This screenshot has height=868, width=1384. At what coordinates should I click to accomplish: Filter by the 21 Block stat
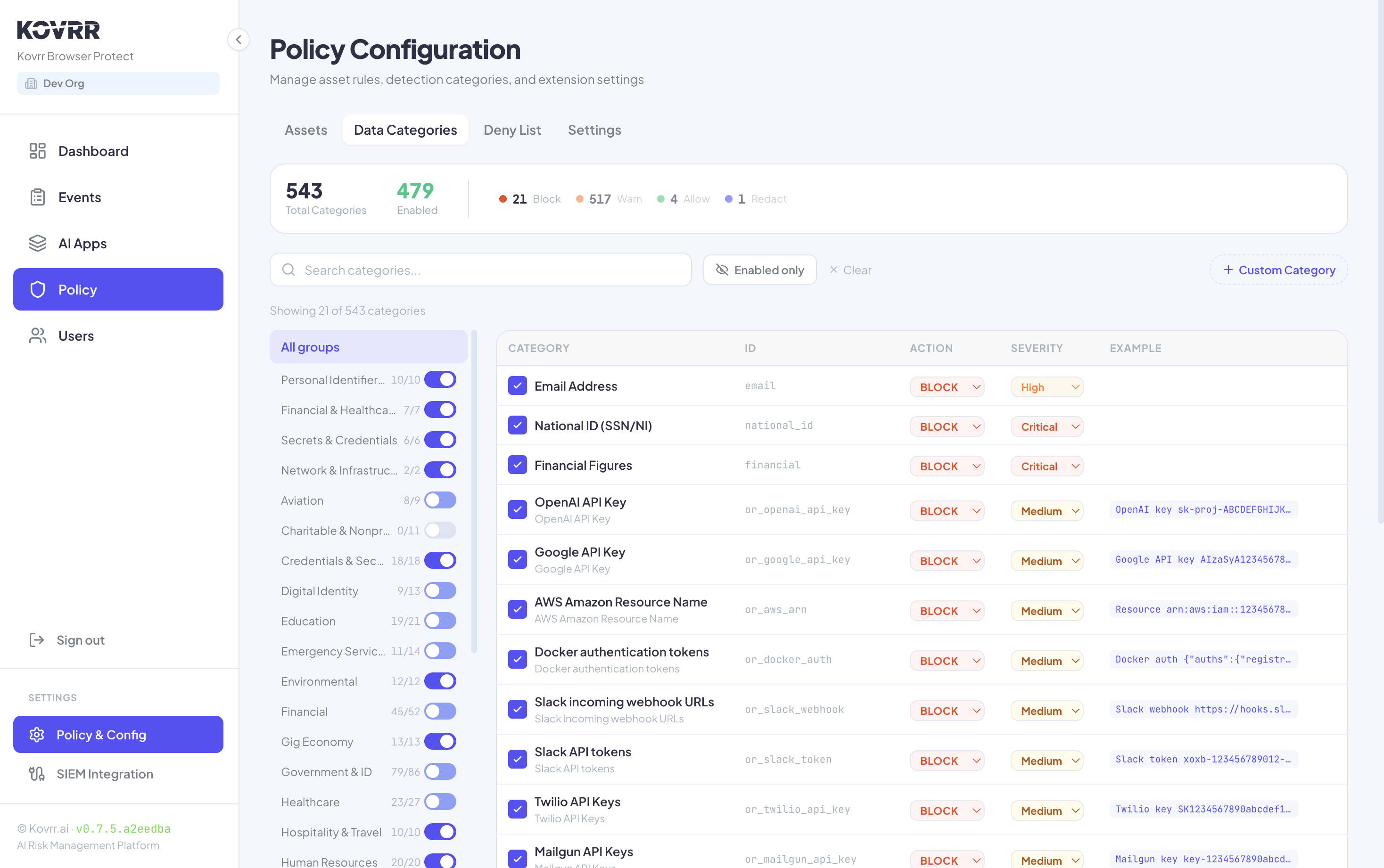[529, 199]
